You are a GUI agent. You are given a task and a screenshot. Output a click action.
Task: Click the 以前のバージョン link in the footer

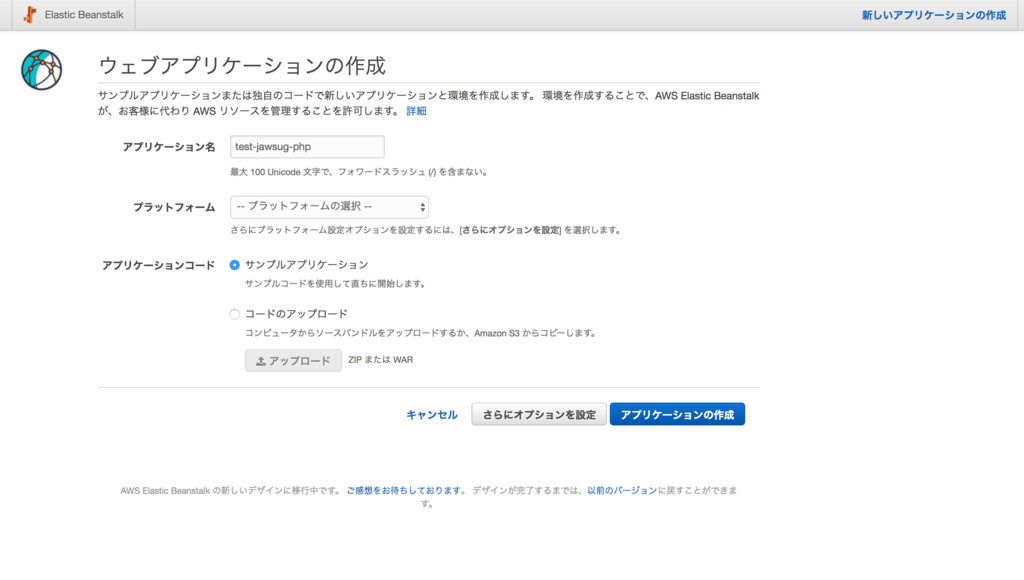pos(622,491)
